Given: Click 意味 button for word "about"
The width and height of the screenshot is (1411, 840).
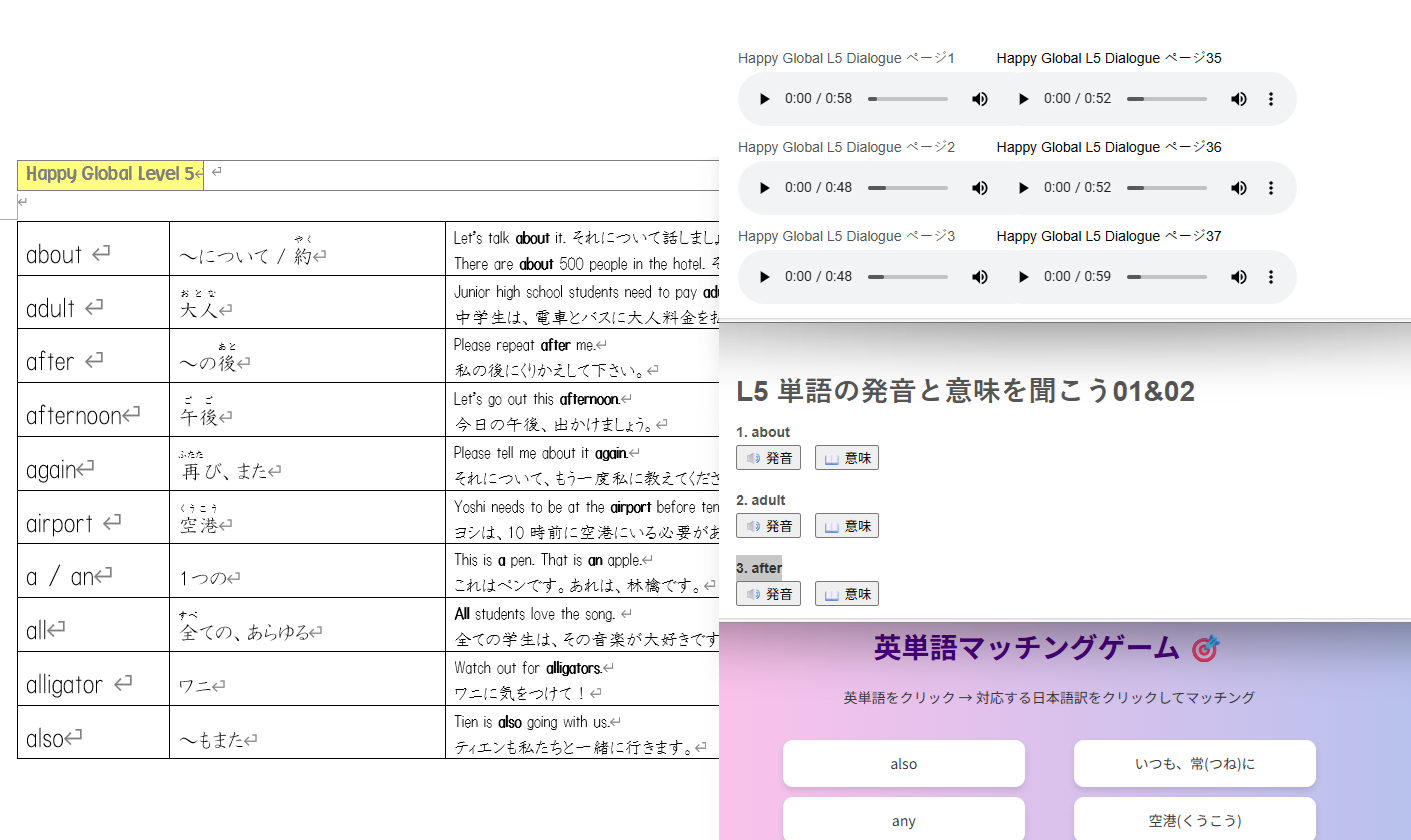Looking at the screenshot, I should click(846, 458).
